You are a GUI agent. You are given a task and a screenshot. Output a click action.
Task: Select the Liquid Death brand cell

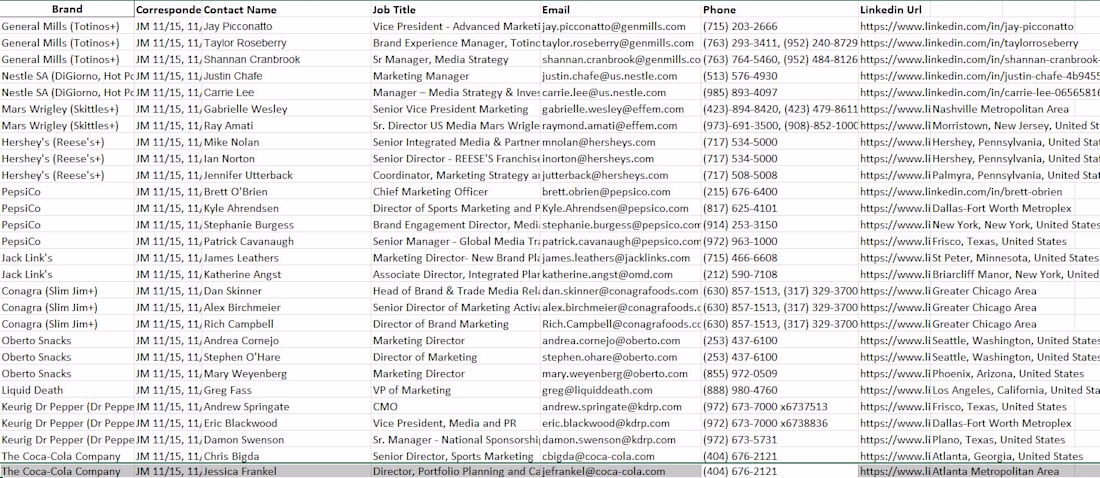[x=67, y=391]
